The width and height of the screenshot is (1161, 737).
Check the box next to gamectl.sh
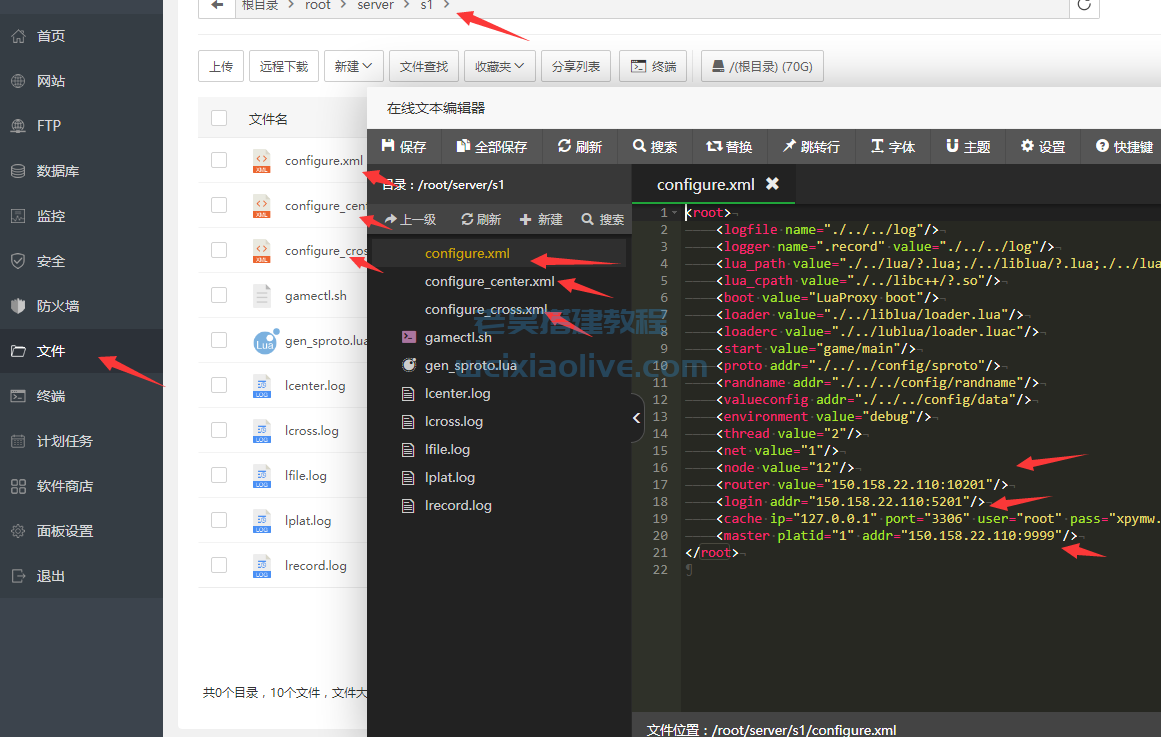coord(219,295)
